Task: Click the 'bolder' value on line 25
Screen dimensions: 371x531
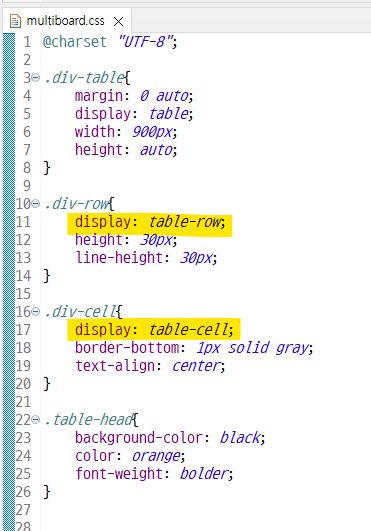Action: (x=204, y=473)
